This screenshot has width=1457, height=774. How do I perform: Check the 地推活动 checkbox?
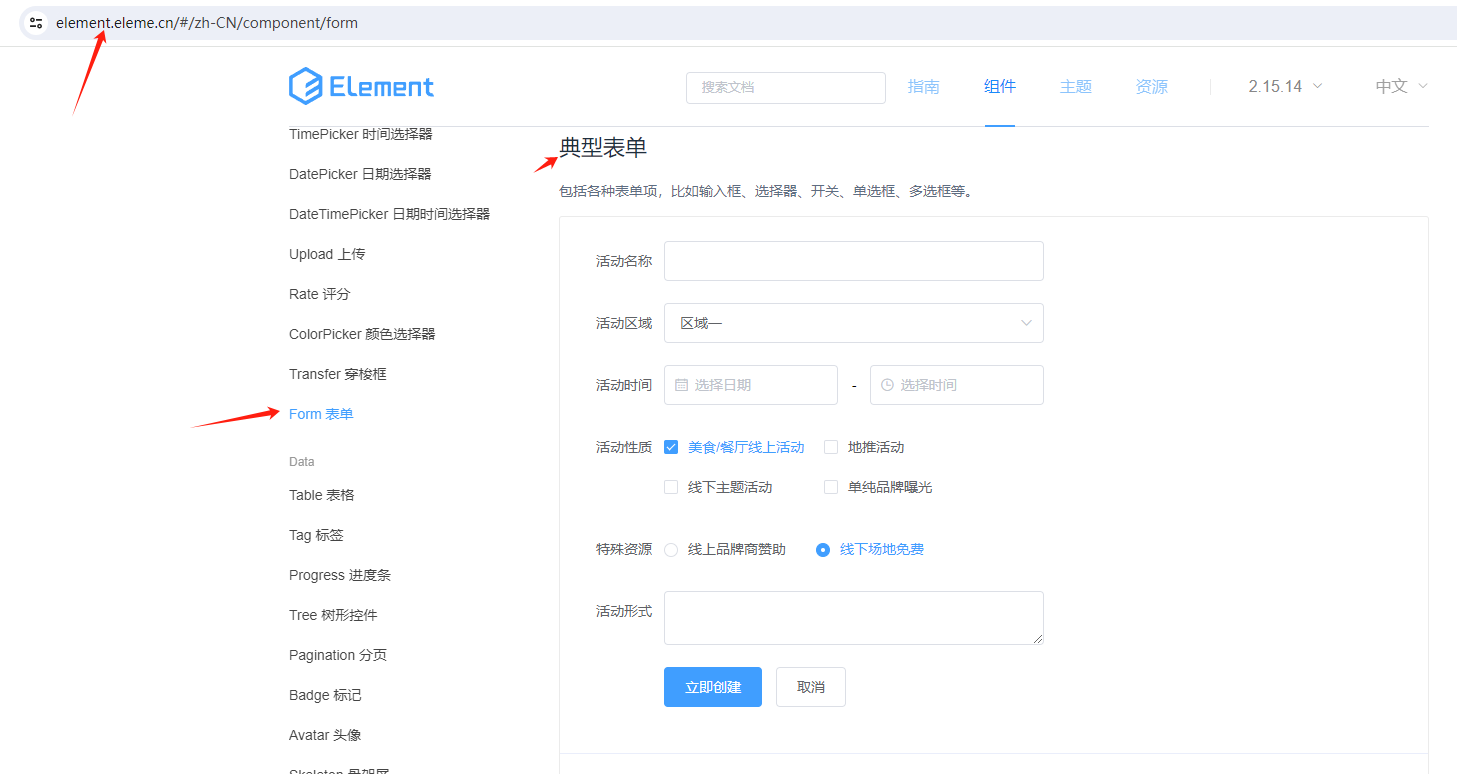coord(831,447)
